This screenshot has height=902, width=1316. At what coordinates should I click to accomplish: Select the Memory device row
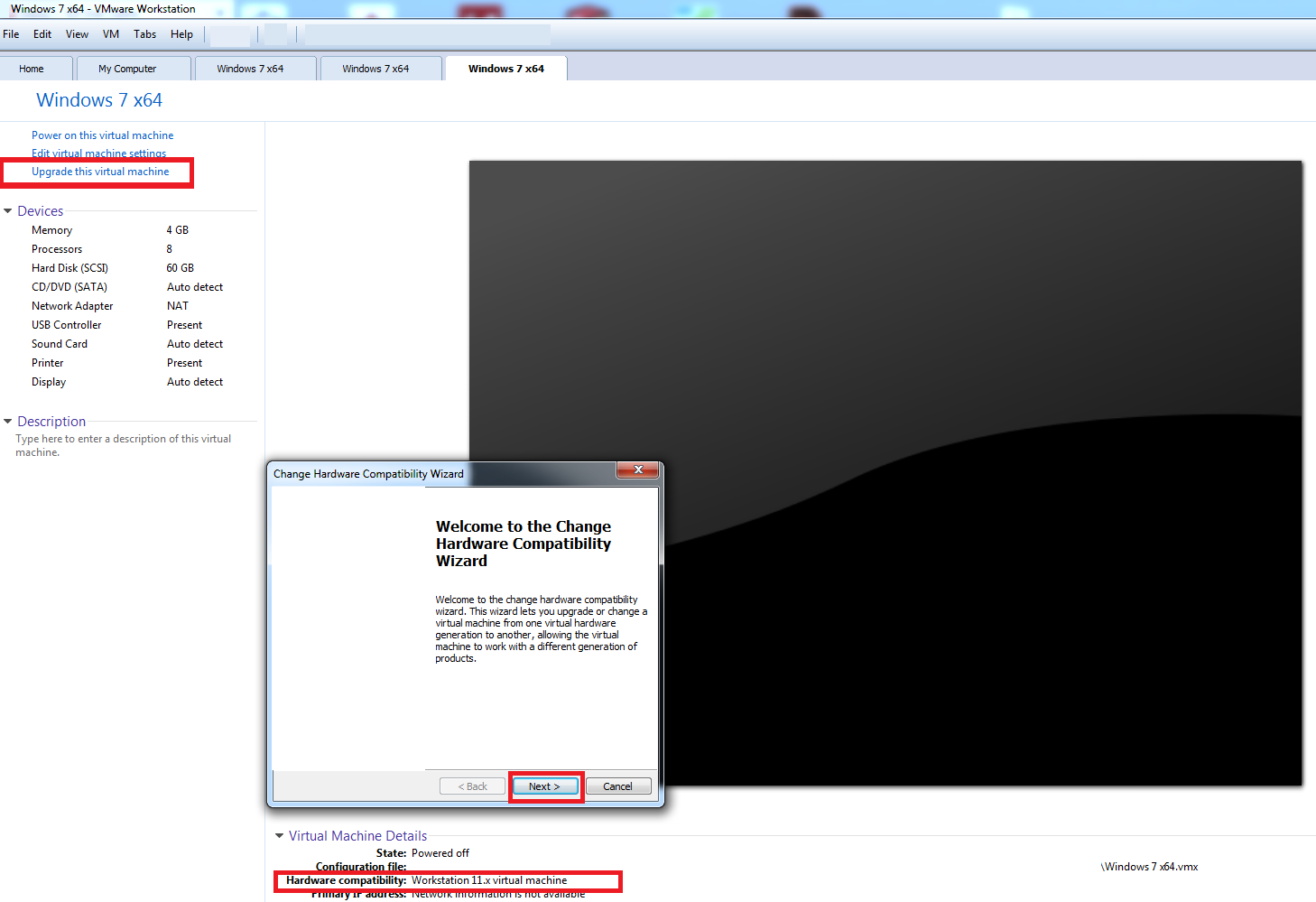click(x=126, y=230)
